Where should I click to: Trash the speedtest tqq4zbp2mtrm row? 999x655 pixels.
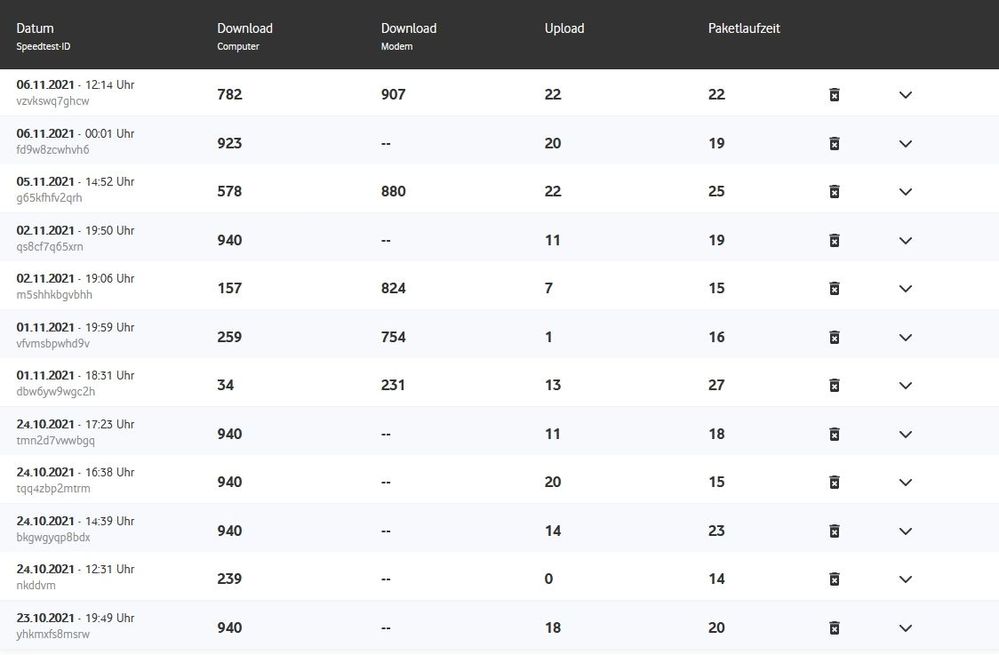point(834,482)
